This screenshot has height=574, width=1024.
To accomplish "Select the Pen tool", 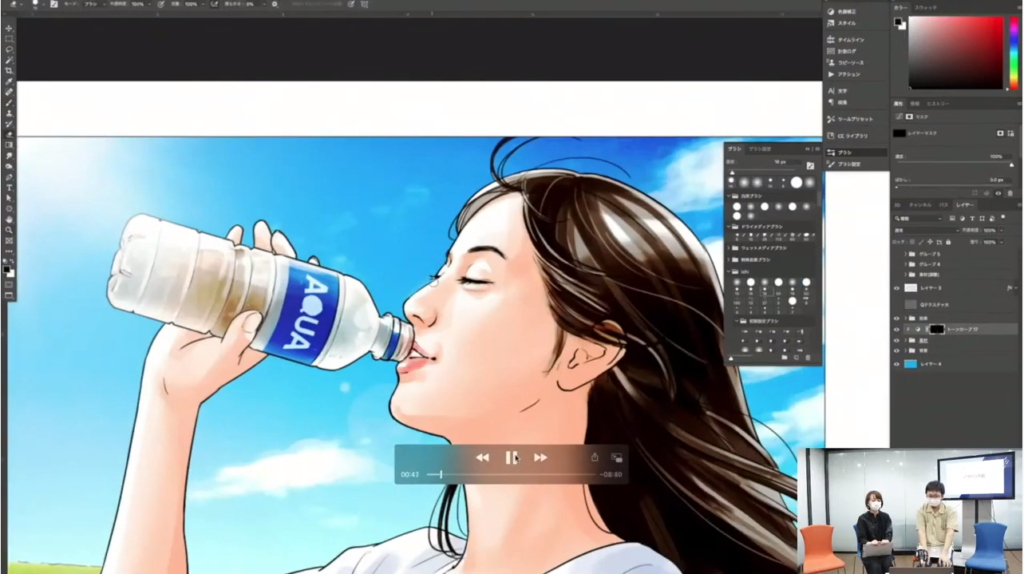I will [x=9, y=177].
